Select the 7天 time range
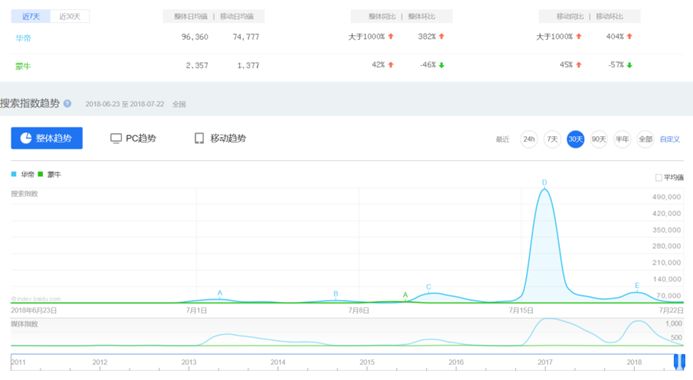This screenshot has height=380, width=693. [x=552, y=139]
